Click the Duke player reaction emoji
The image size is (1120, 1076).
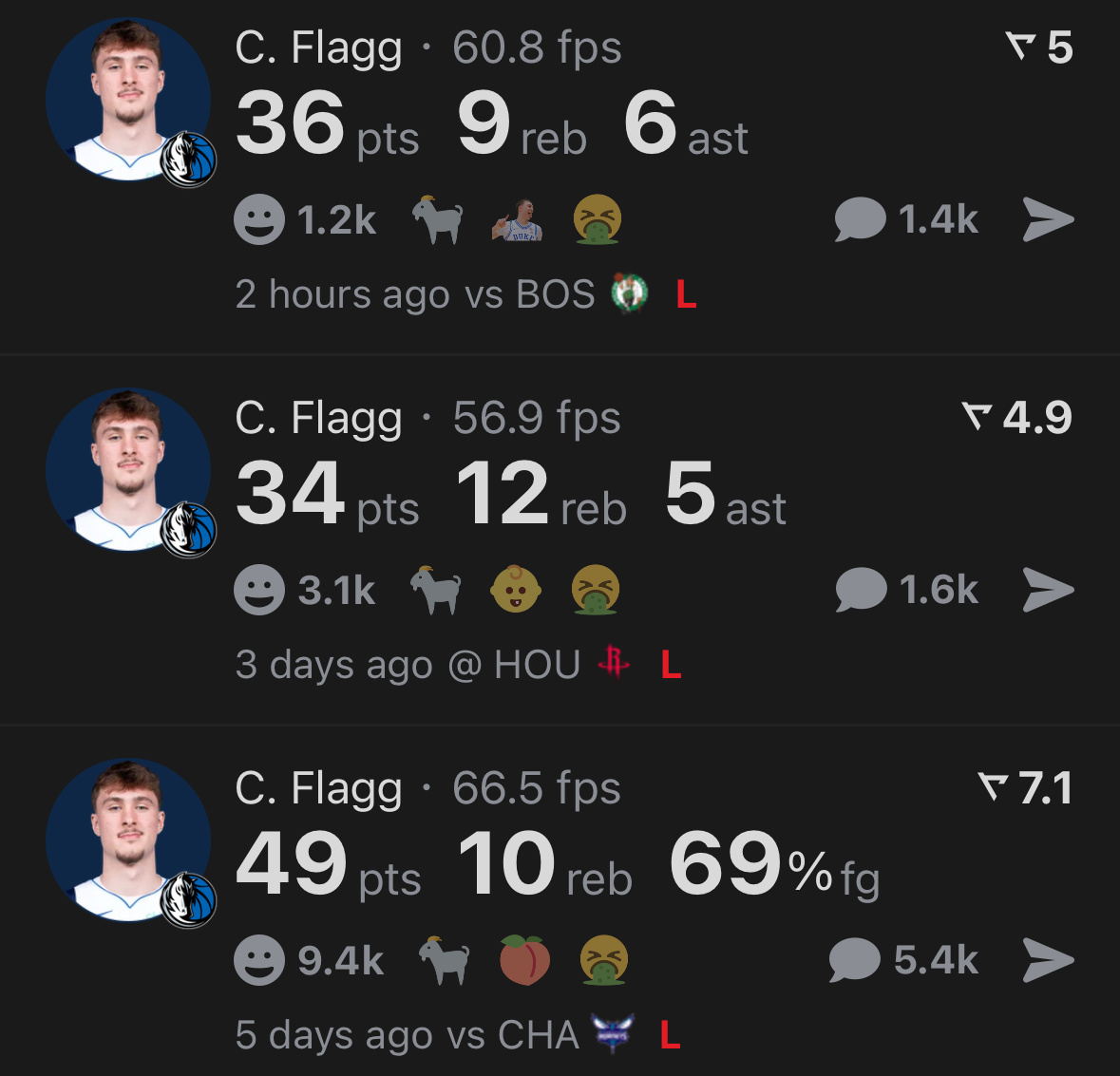pyautogui.click(x=520, y=220)
